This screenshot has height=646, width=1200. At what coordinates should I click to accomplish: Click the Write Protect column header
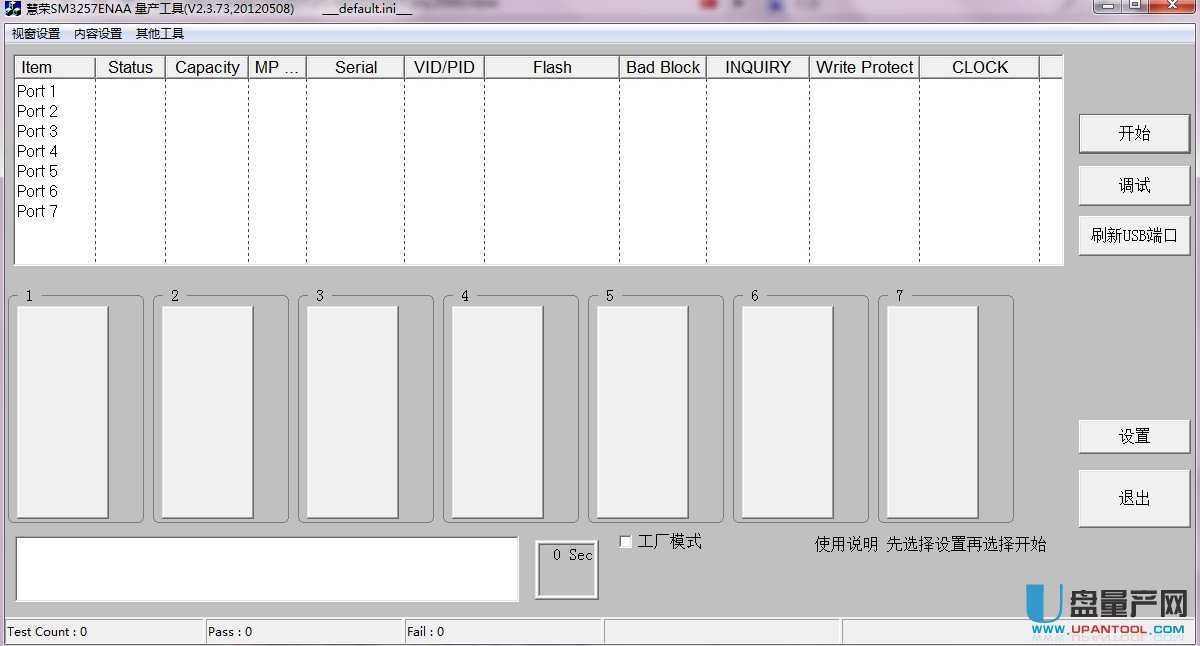click(x=864, y=67)
